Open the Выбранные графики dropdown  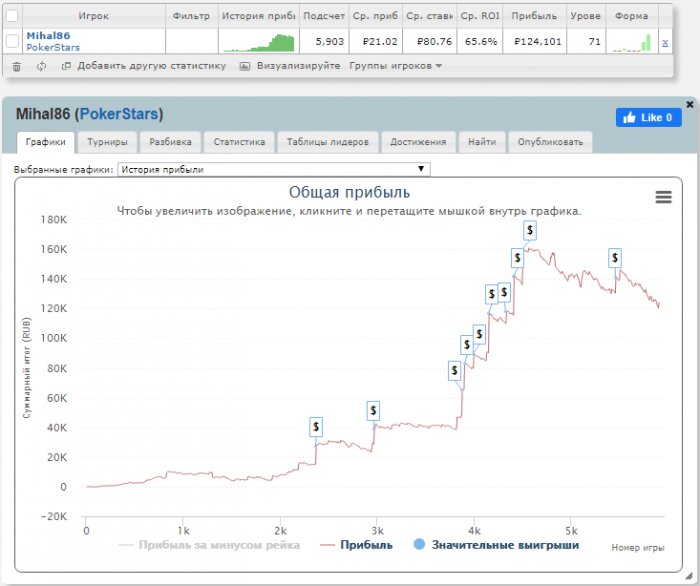(274, 169)
